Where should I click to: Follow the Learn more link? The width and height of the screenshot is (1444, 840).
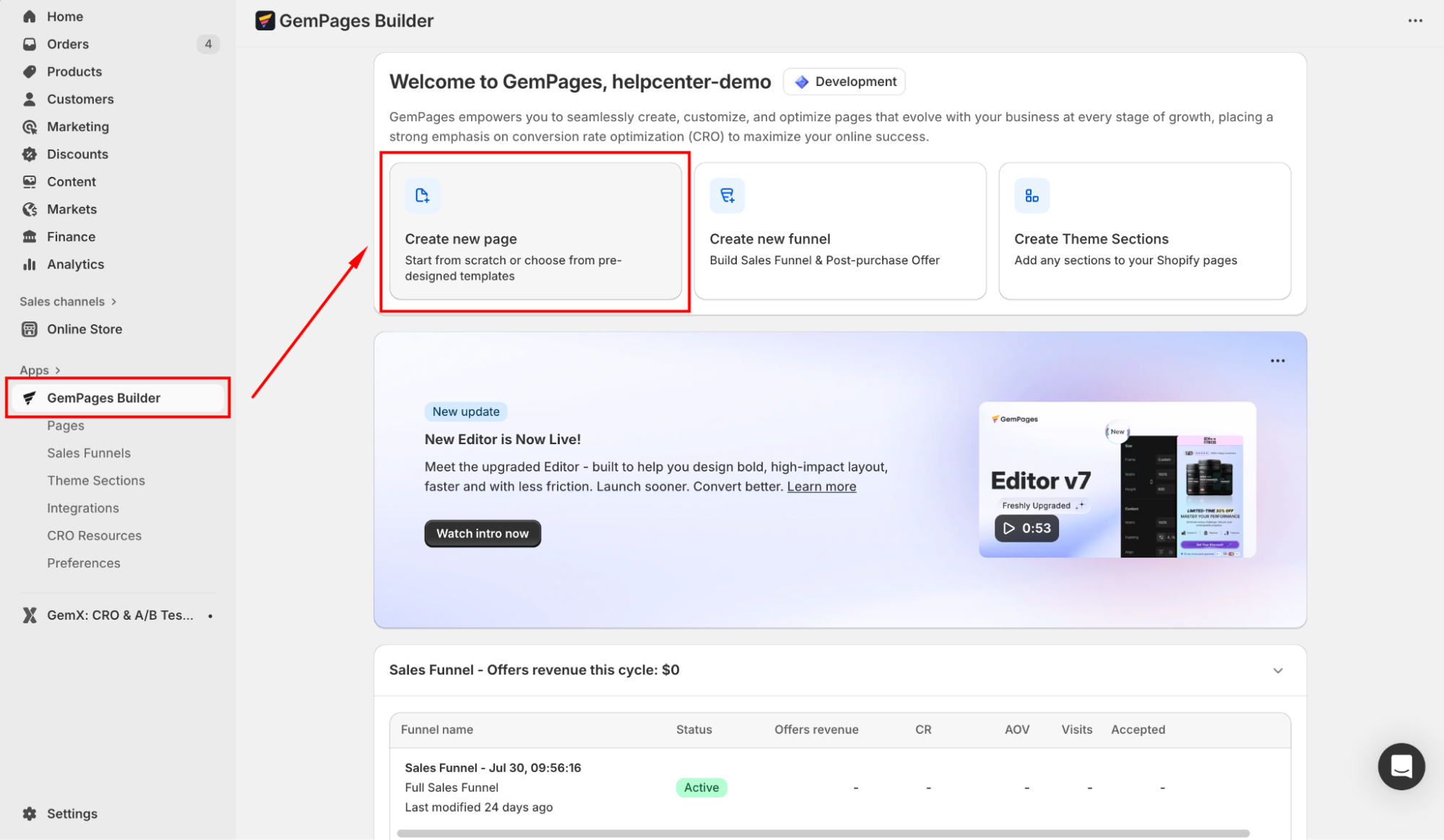coord(821,486)
